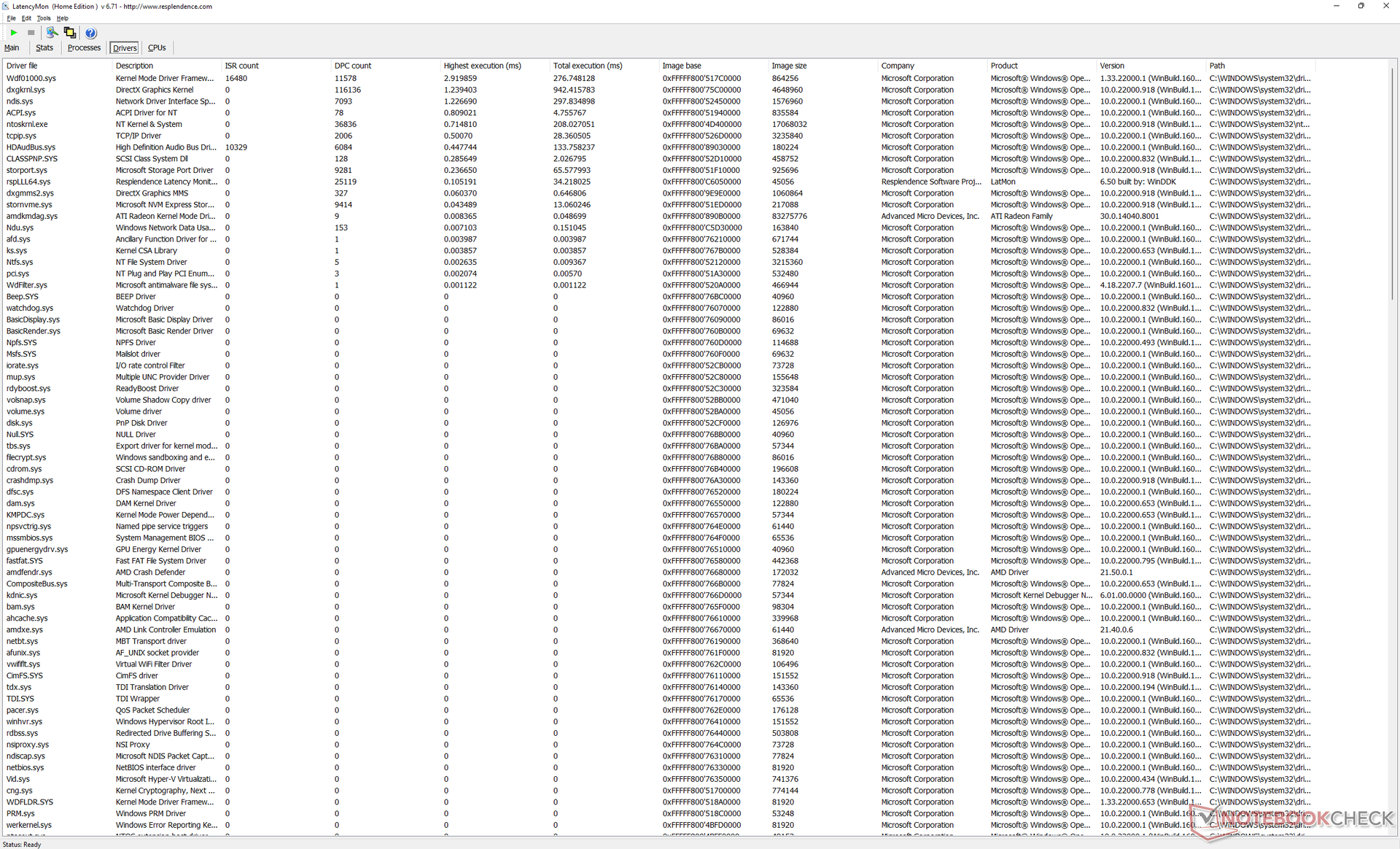Start monitoring with green play button
Image resolution: width=1400 pixels, height=849 pixels.
click(x=14, y=33)
